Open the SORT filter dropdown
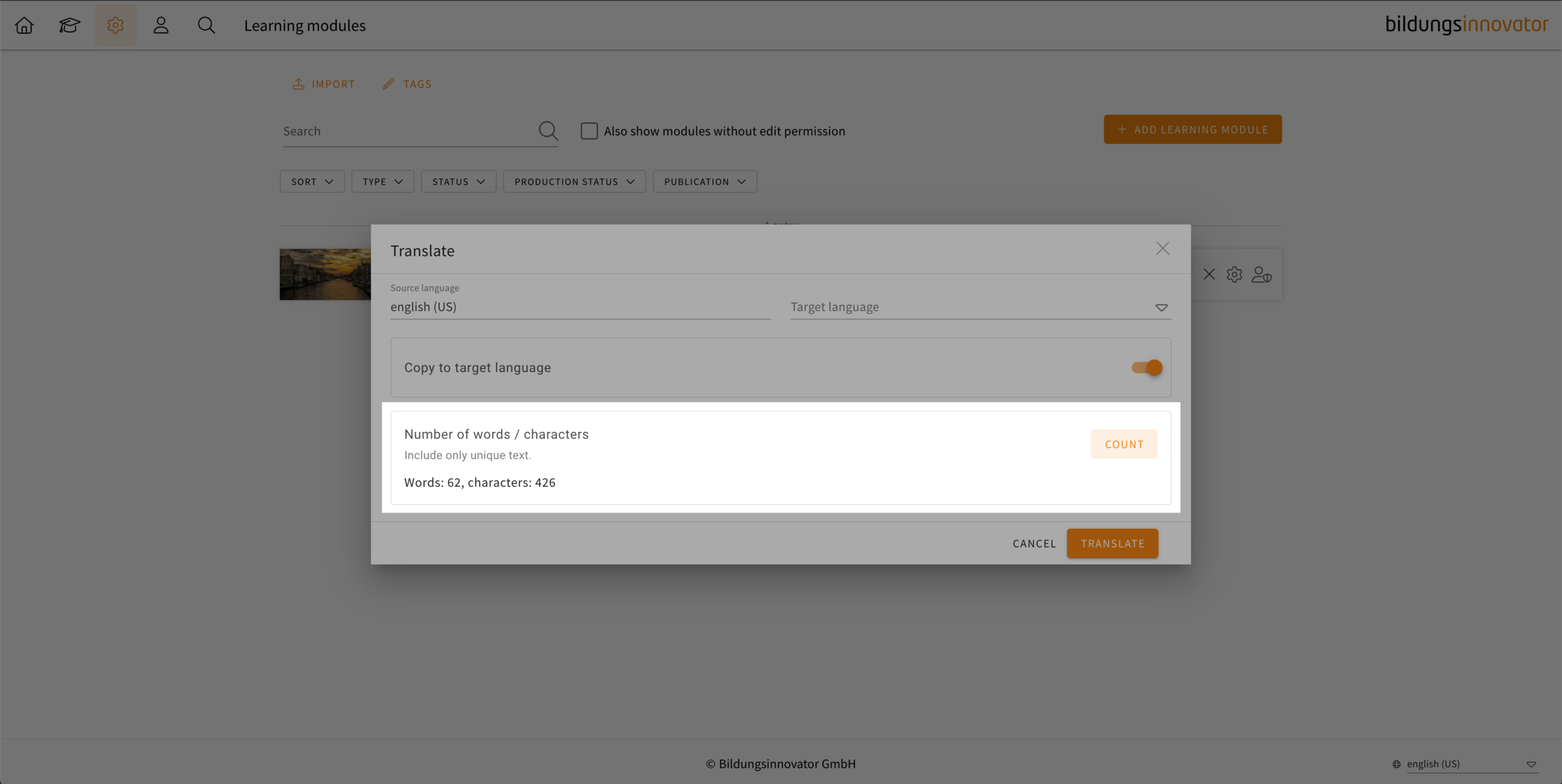Screen dimensions: 1562x784 [312, 182]
